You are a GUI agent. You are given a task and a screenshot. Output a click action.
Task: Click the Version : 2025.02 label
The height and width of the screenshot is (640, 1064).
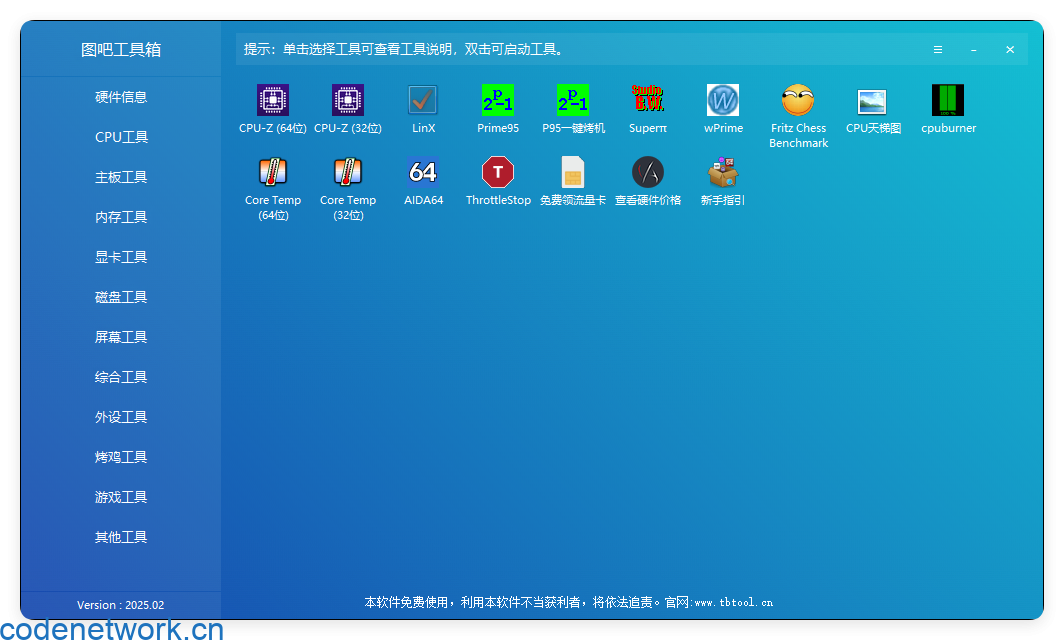[x=121, y=605]
